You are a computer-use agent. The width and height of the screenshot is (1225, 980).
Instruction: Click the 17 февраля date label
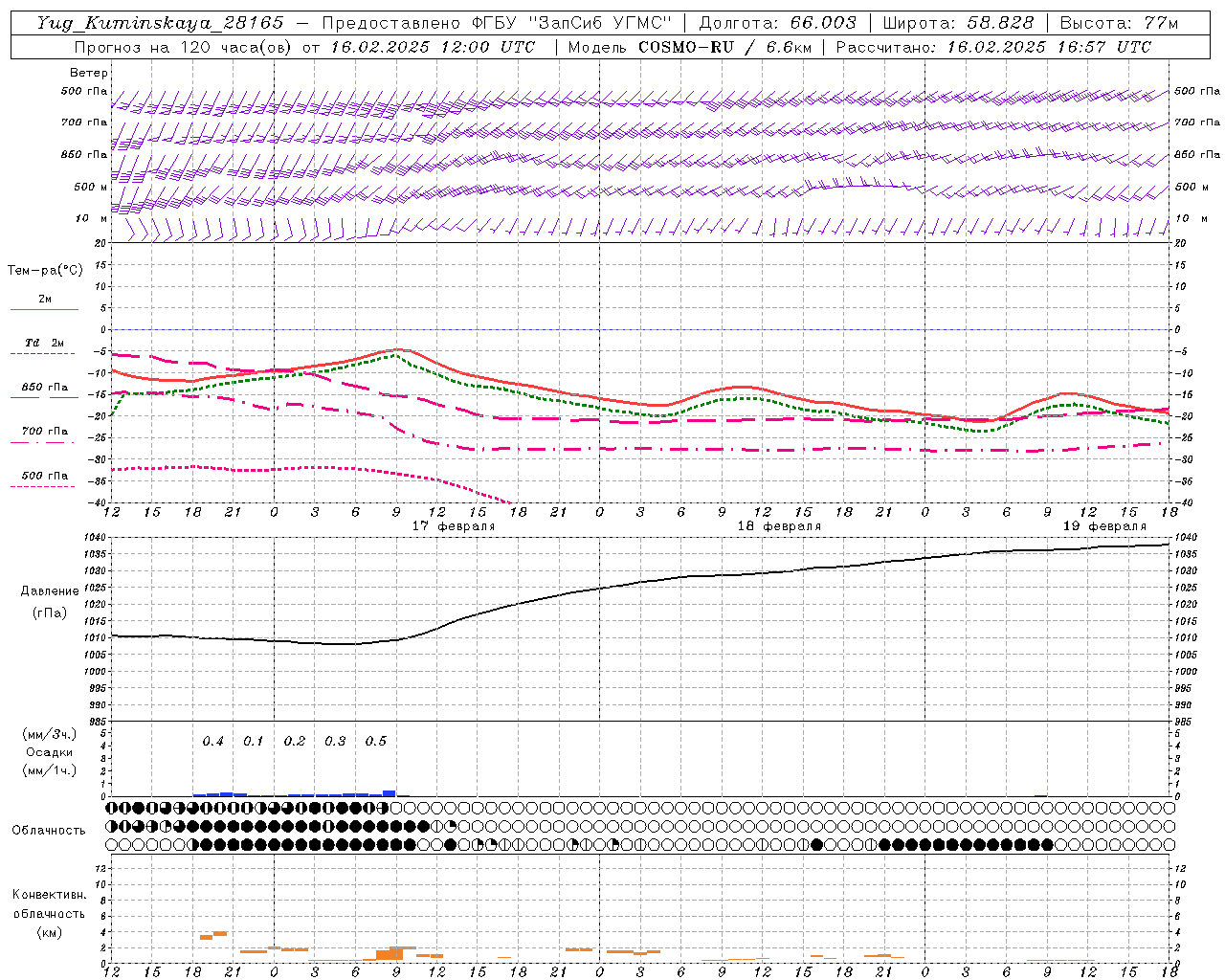coord(454,526)
